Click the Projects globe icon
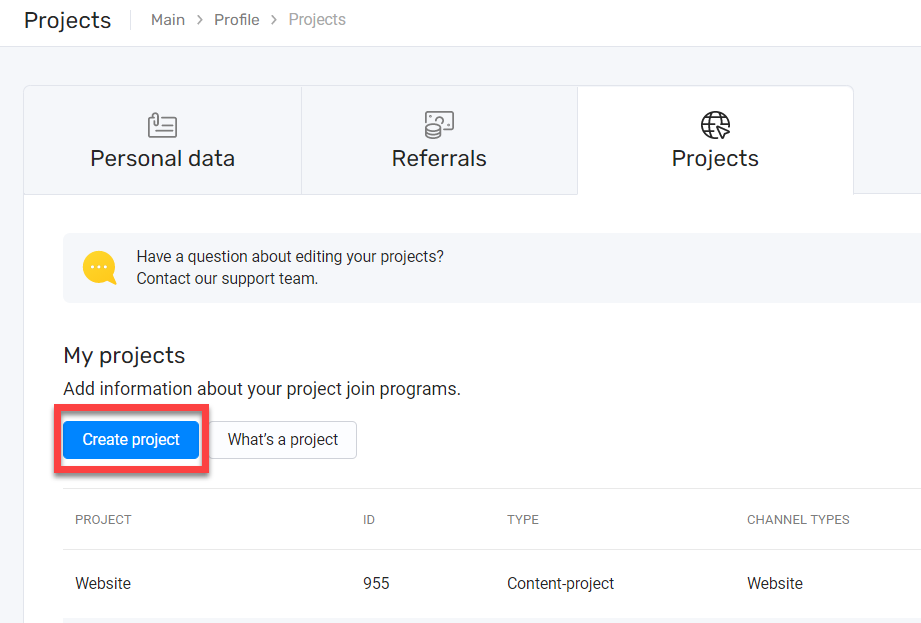Screen dimensions: 921x623 tap(715, 124)
